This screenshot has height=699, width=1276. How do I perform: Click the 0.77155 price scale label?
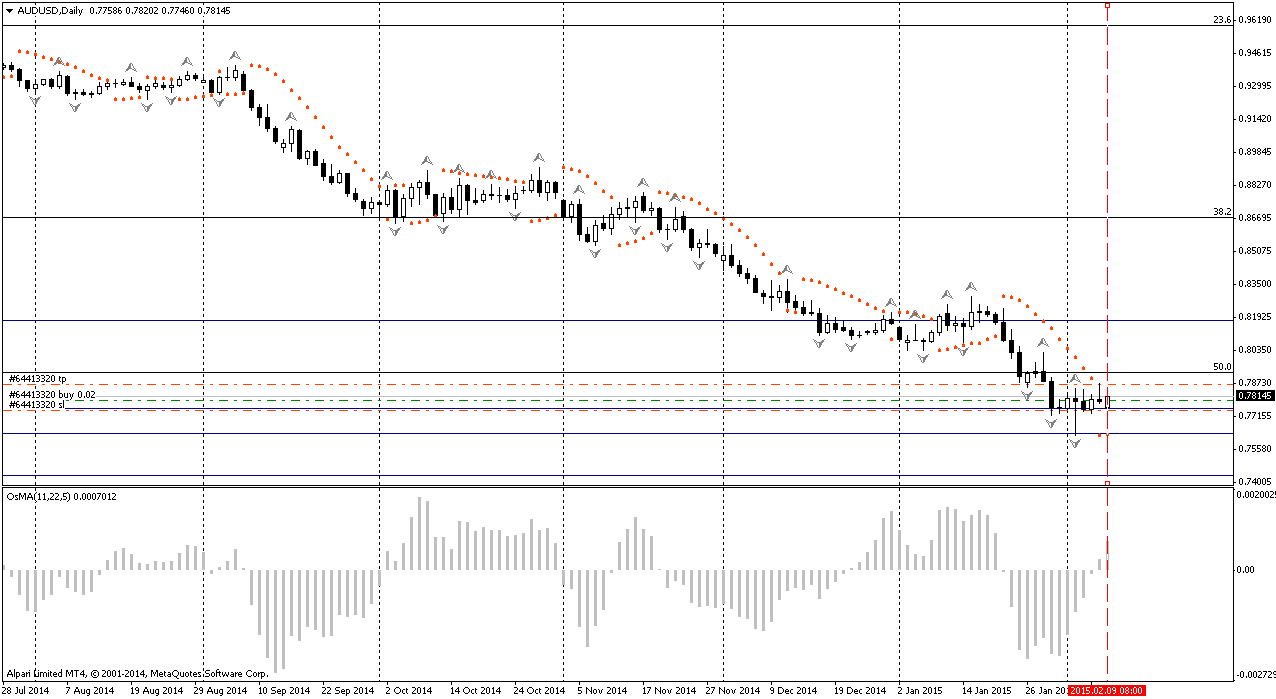(x=1256, y=416)
